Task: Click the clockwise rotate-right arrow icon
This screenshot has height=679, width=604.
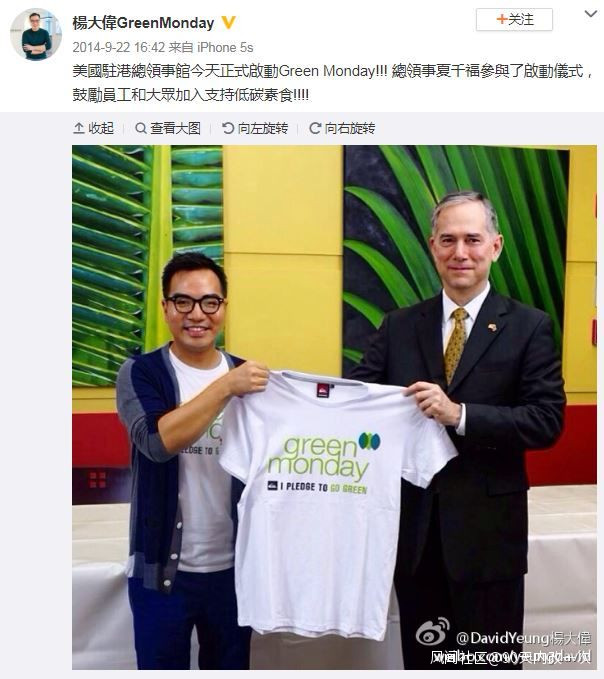Action: (x=315, y=128)
